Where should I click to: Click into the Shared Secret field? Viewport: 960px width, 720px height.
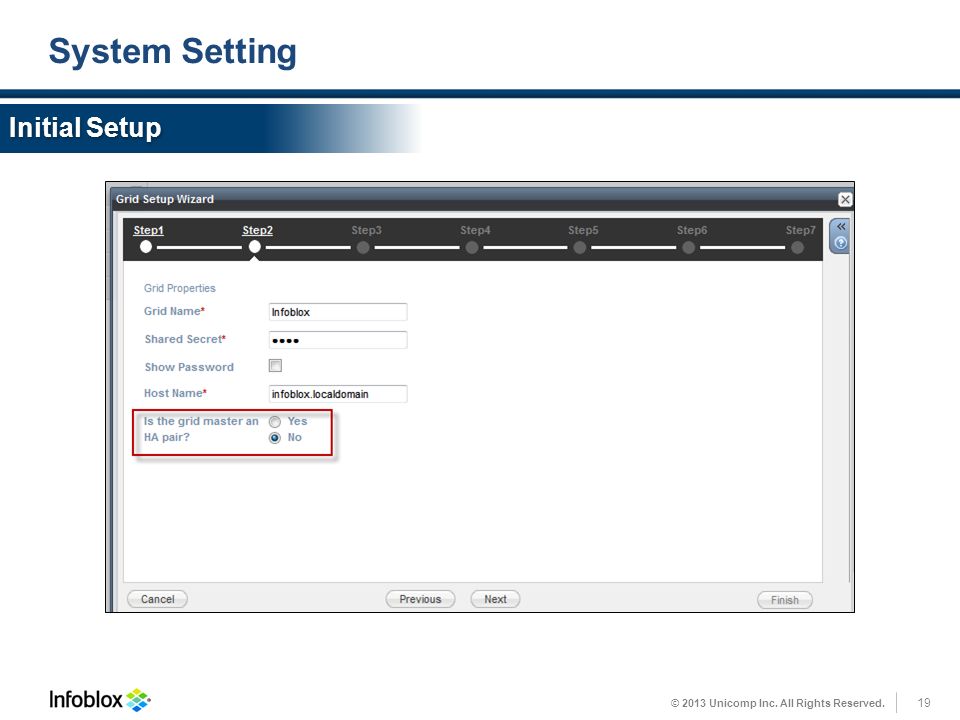tap(338, 340)
